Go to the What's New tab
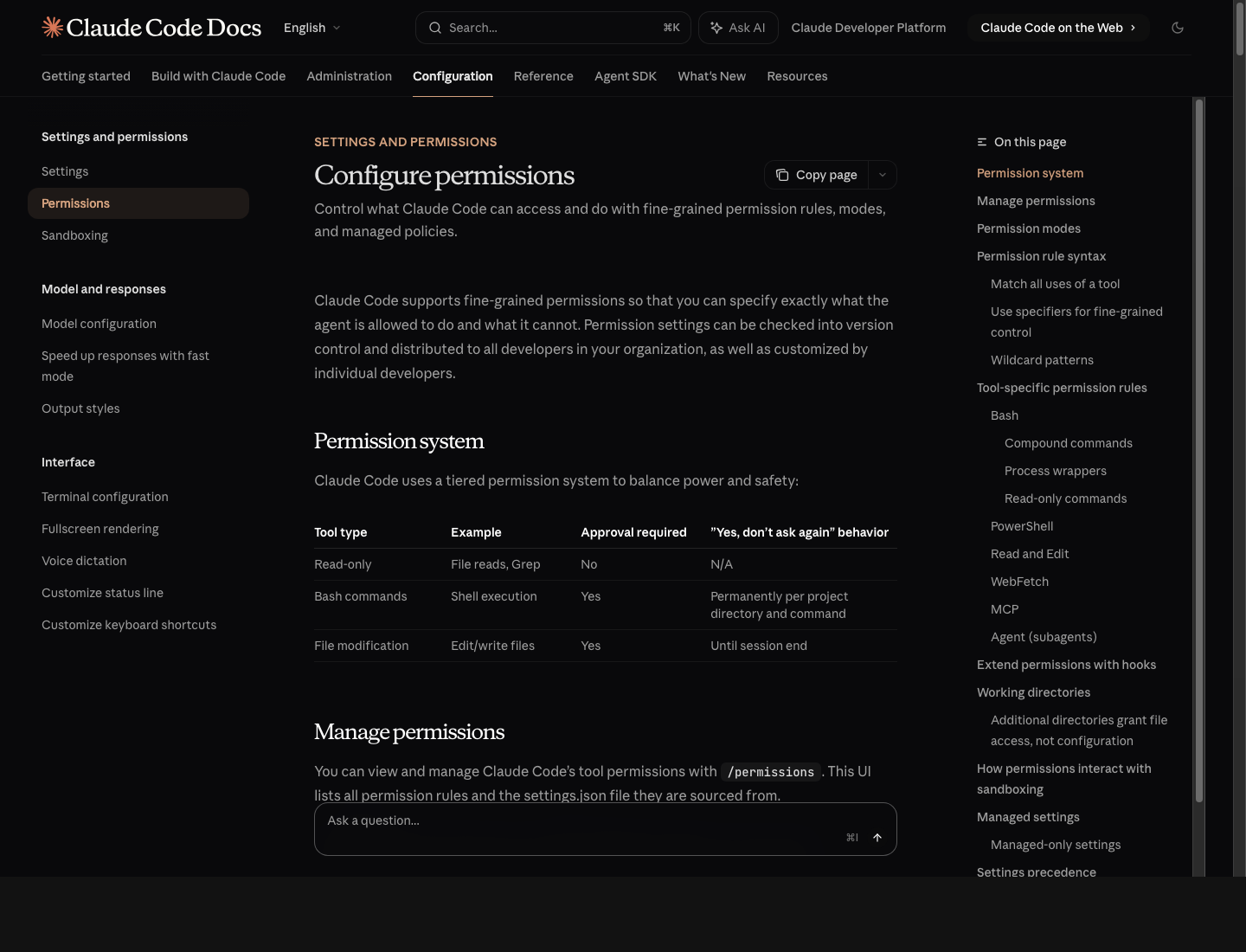This screenshot has height=952, width=1246. 711,76
